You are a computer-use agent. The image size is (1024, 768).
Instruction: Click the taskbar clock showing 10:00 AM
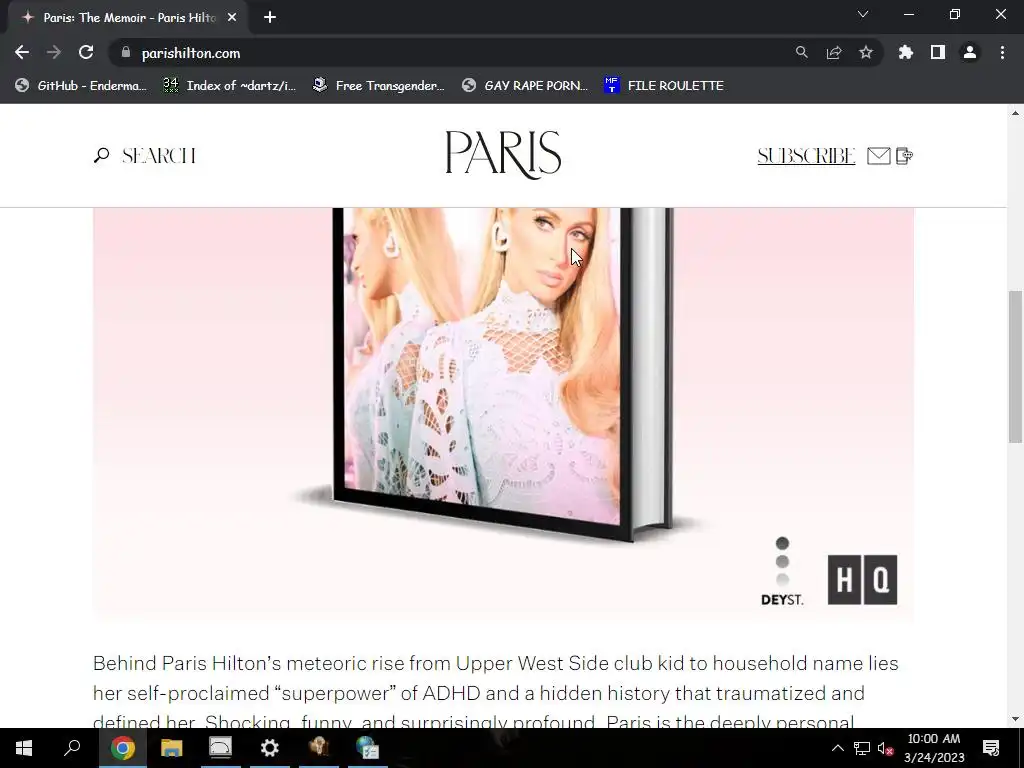(934, 748)
